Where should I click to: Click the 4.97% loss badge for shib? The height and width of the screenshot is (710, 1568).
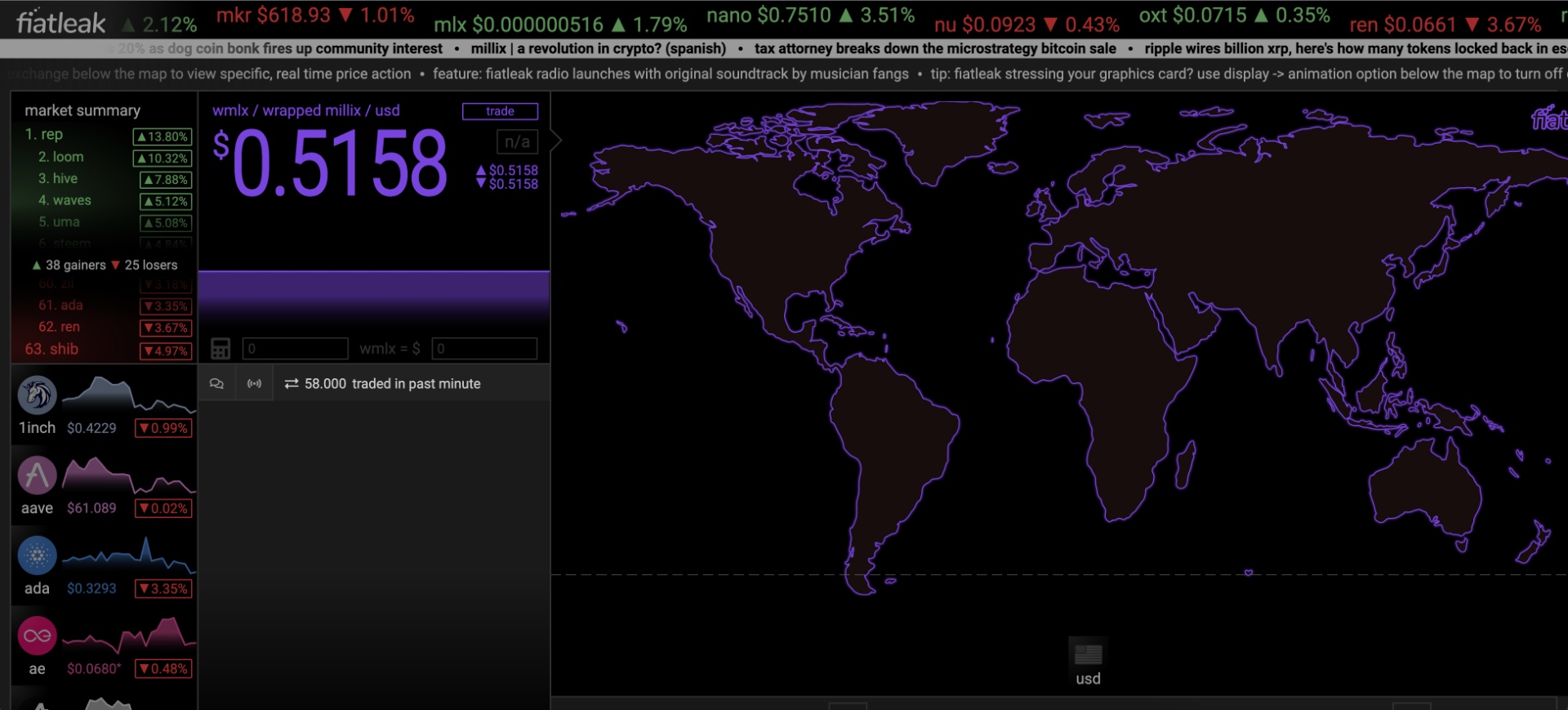[166, 351]
